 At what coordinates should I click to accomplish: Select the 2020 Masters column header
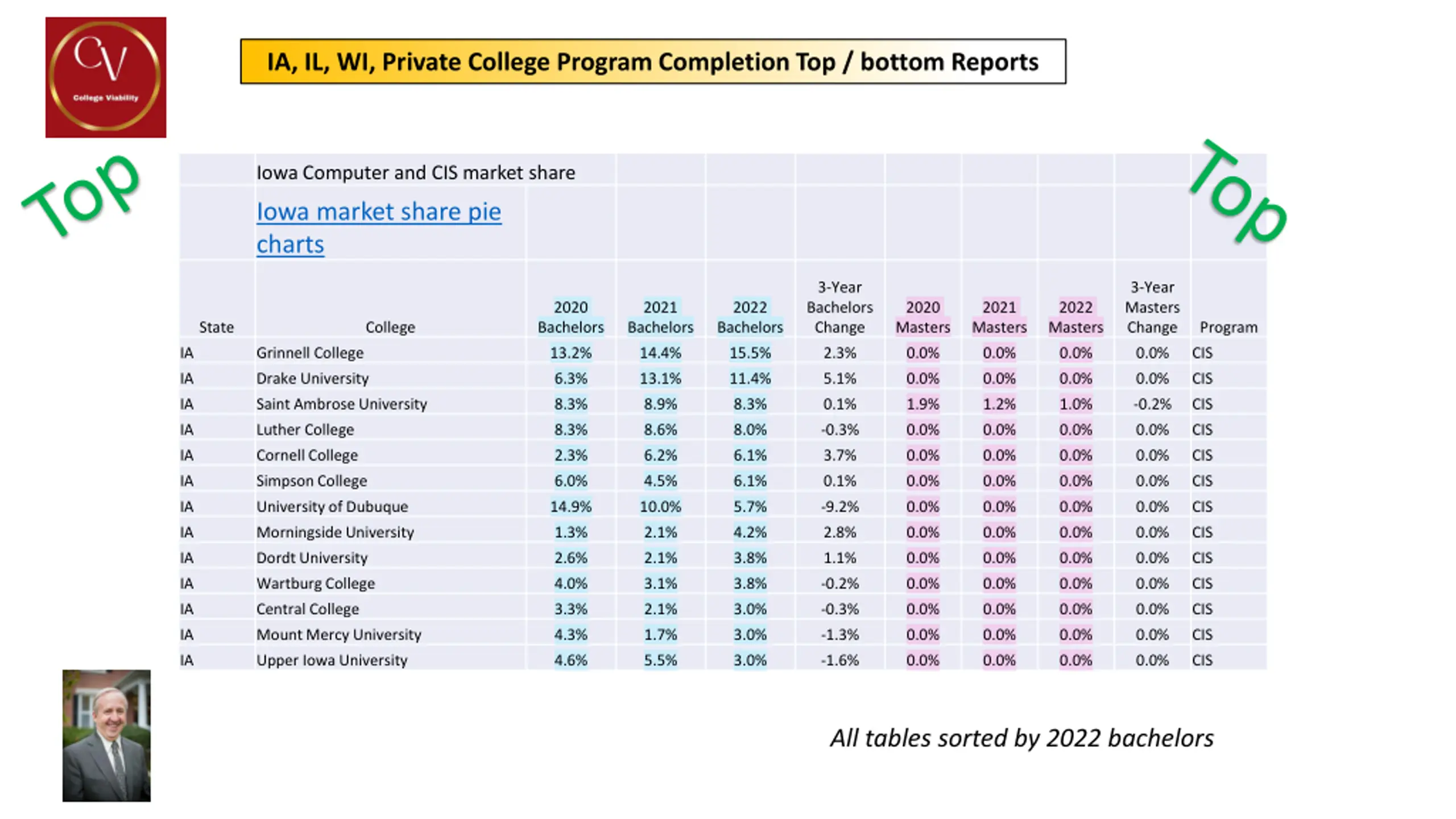923,317
